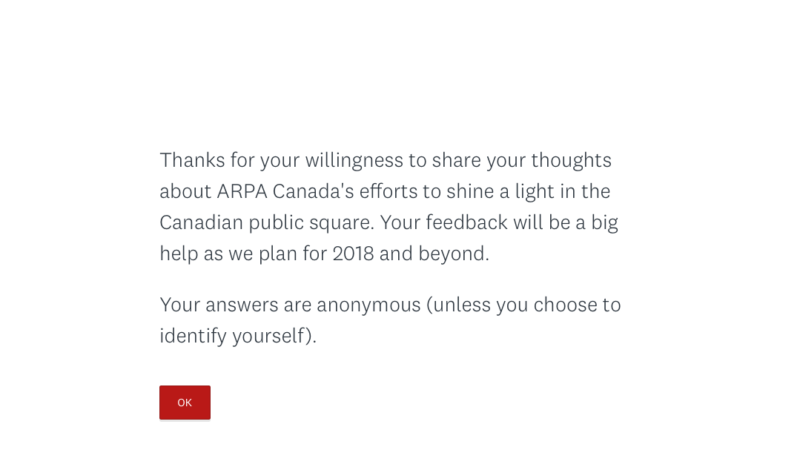Click the word "help" in the fourth line
The height and width of the screenshot is (450, 800).
pyautogui.click(x=179, y=253)
